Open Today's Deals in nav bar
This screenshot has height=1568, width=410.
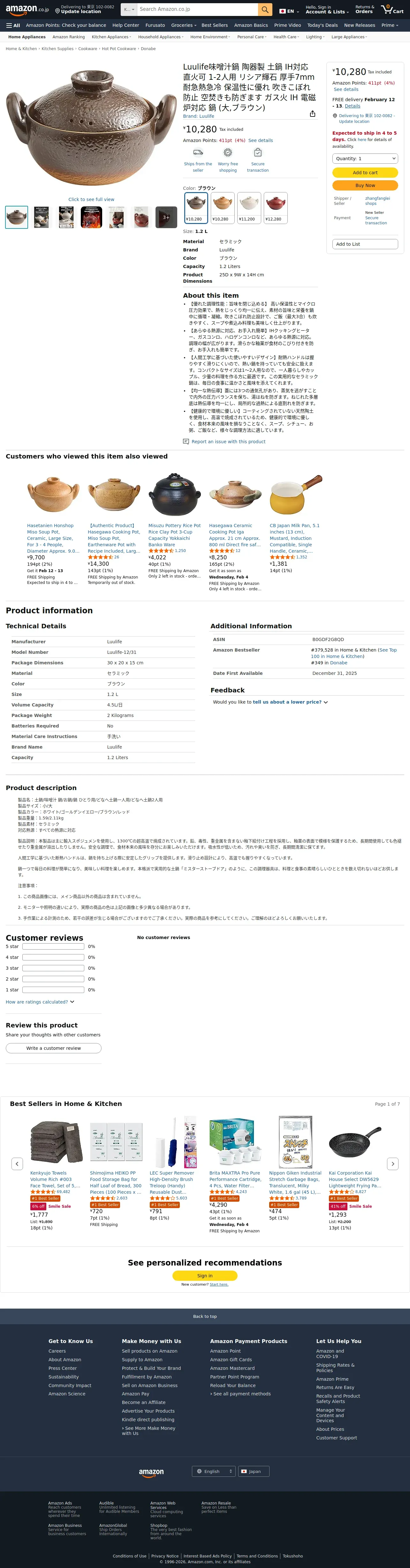tap(322, 26)
